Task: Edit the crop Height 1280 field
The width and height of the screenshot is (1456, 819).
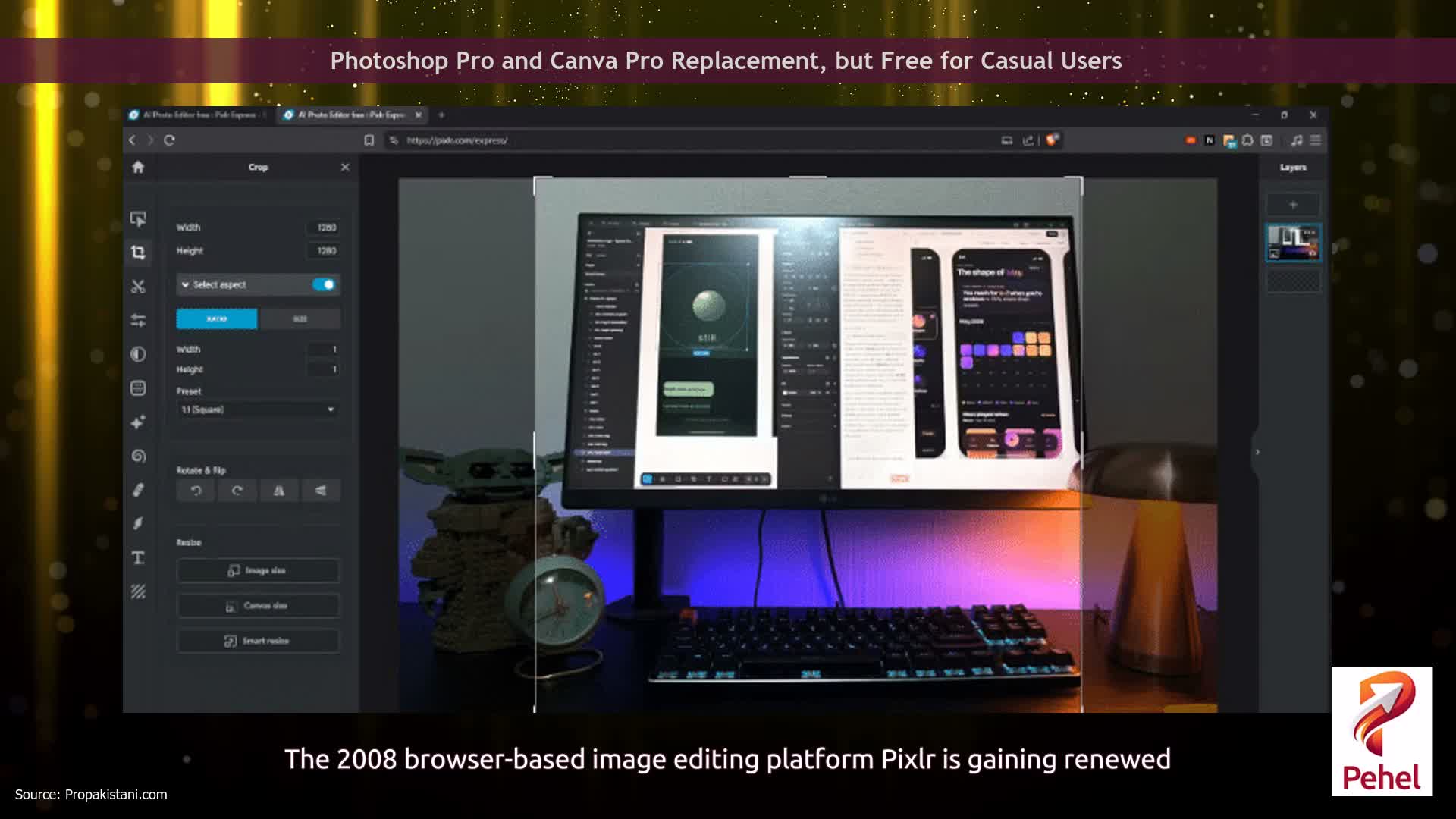Action: pos(323,251)
